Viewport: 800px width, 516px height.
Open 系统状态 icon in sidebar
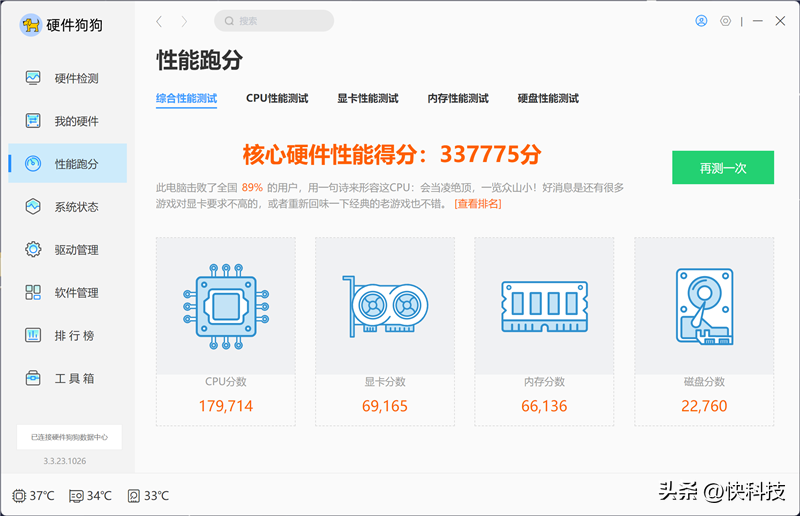[33, 206]
